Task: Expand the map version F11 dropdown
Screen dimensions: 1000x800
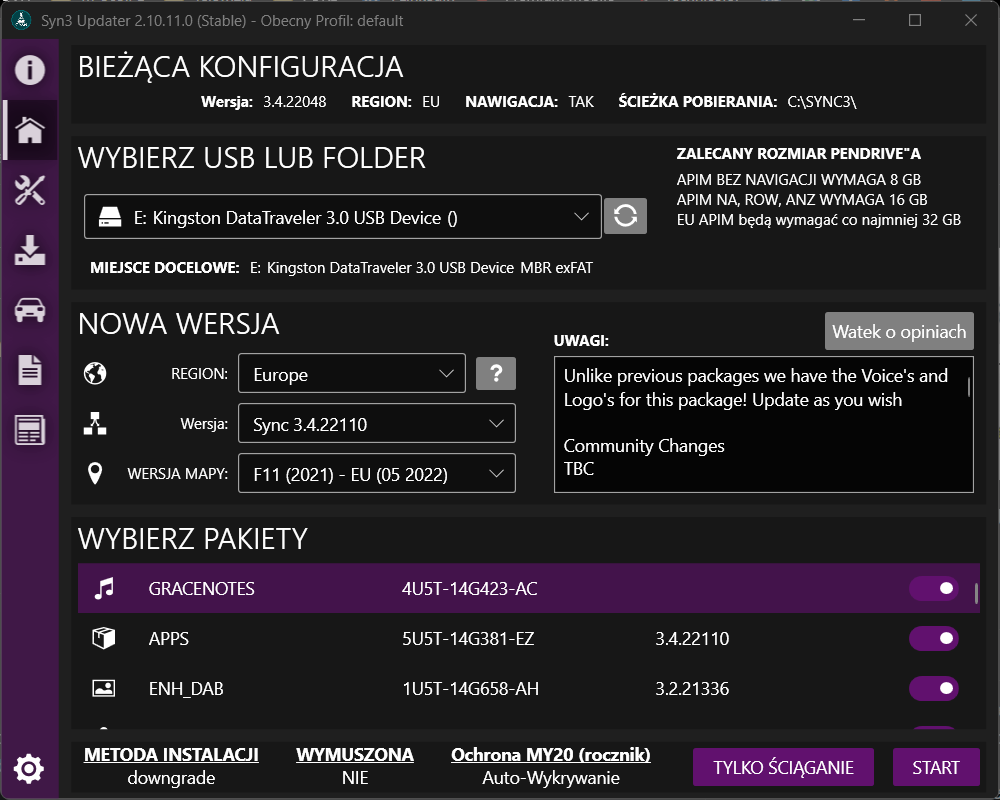Action: (x=377, y=474)
